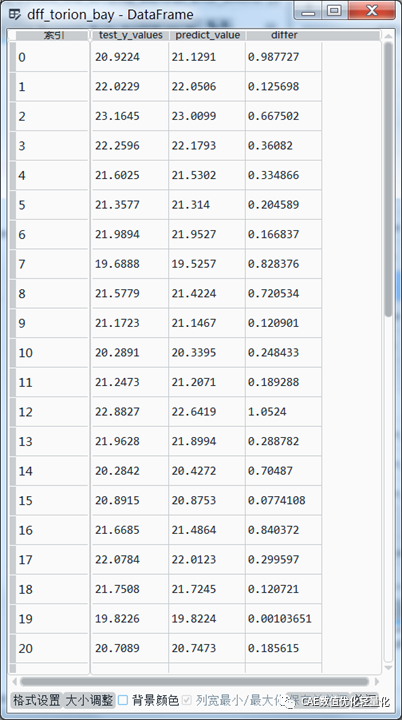Select cell with value 0.36082
Image resolution: width=402 pixels, height=720 pixels.
tap(283, 146)
